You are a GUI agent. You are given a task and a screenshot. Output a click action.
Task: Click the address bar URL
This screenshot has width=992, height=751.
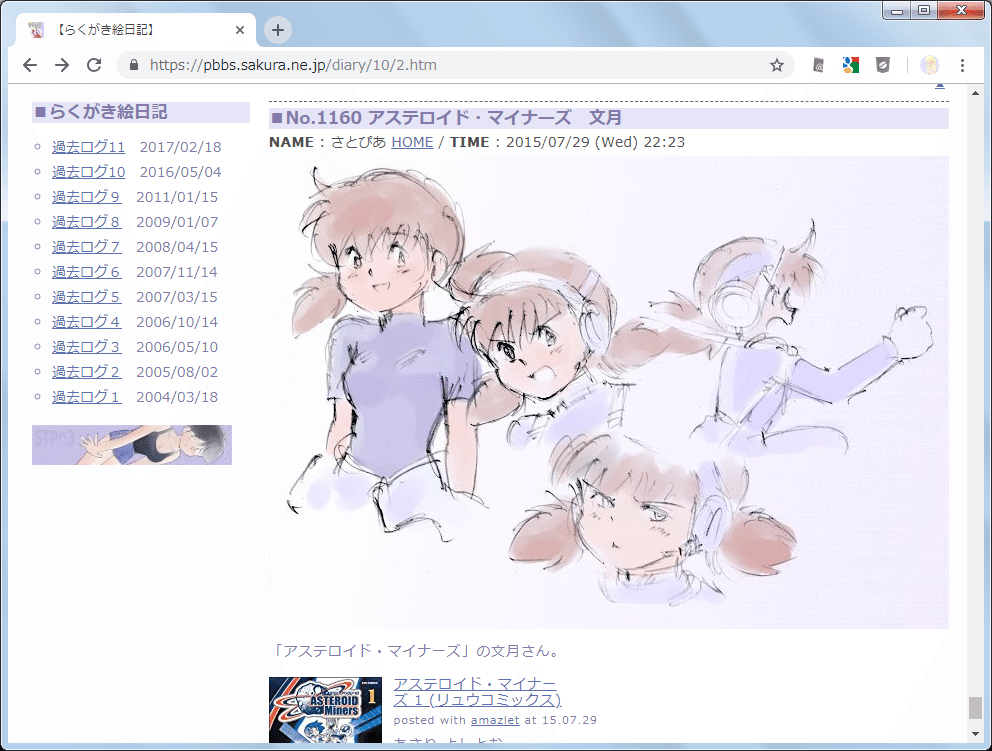tap(293, 65)
